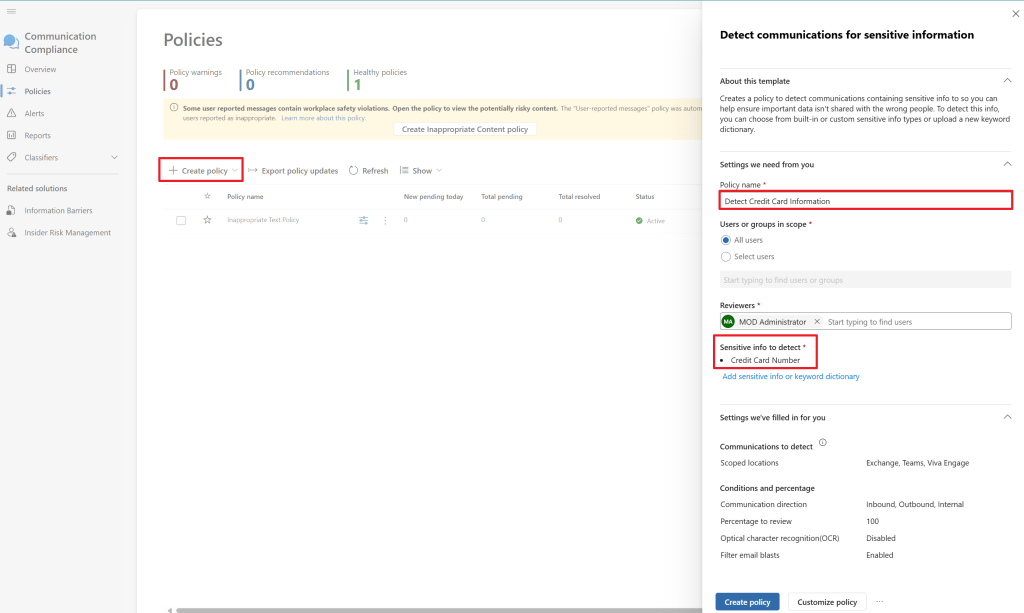Click the blue Create policy button
Image resolution: width=1024 pixels, height=613 pixels.
(747, 602)
